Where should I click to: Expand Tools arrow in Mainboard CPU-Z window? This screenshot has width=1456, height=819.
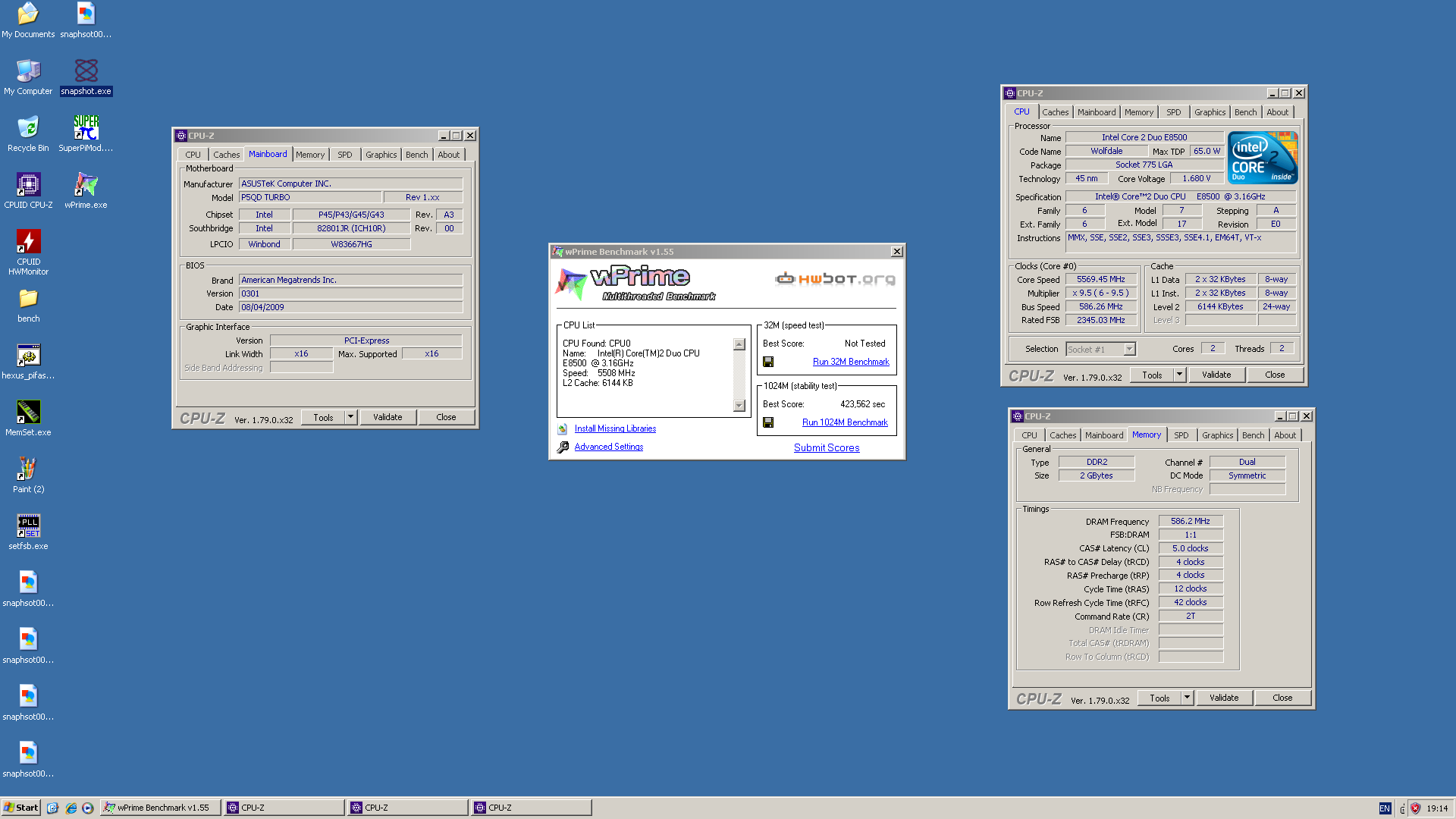pos(350,417)
